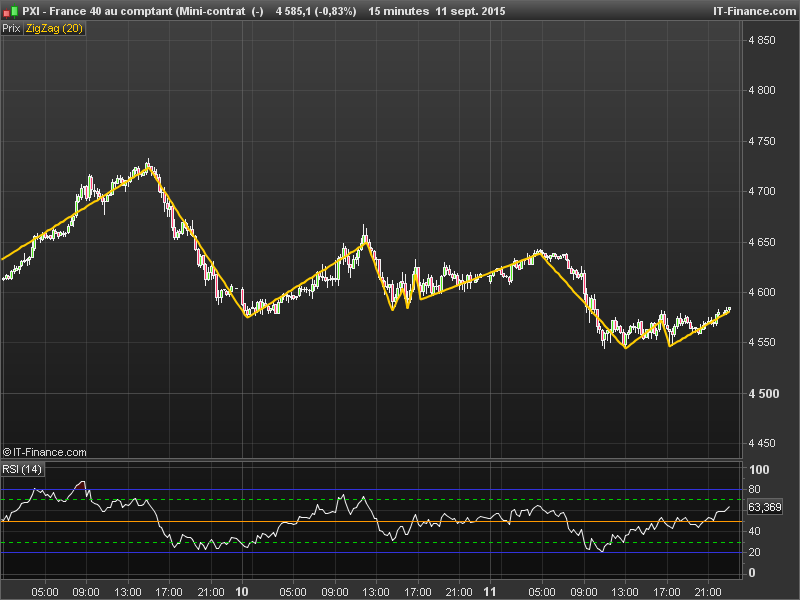Click the 4 600 level on the price axis
800x600 pixels.
(762, 292)
